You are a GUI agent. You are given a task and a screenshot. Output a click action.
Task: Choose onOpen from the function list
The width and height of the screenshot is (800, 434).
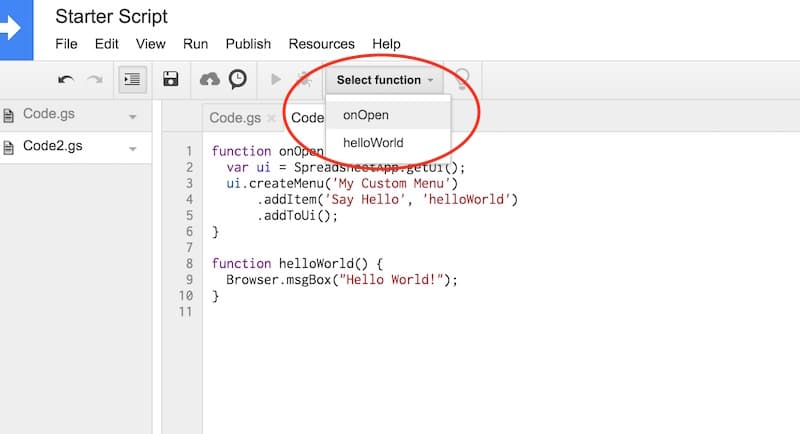[365, 115]
